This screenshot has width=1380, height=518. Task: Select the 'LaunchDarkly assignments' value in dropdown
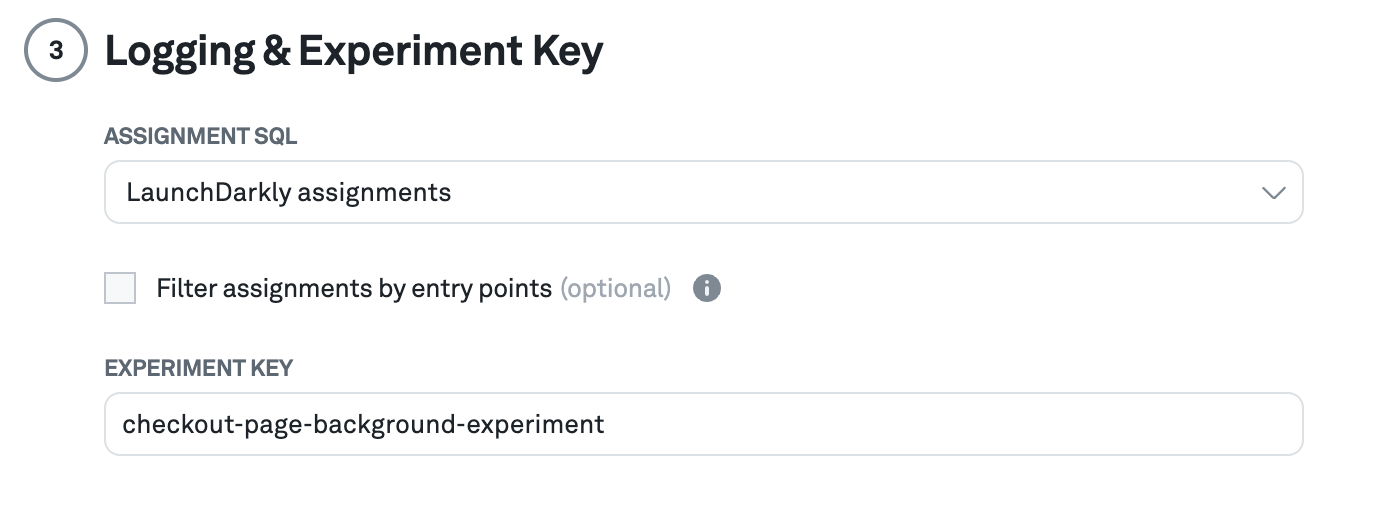tap(289, 192)
